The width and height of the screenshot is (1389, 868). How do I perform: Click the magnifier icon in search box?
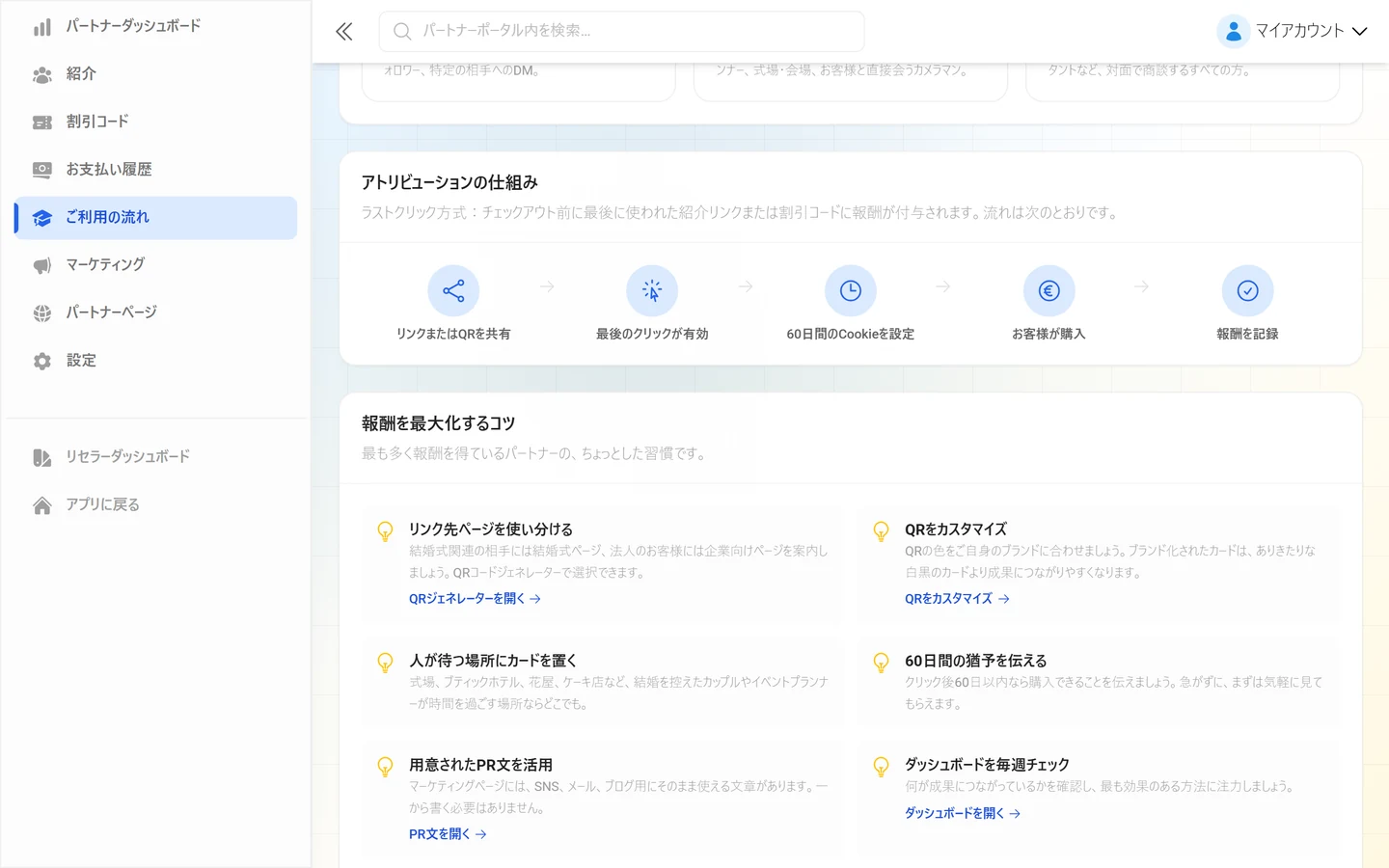(402, 31)
